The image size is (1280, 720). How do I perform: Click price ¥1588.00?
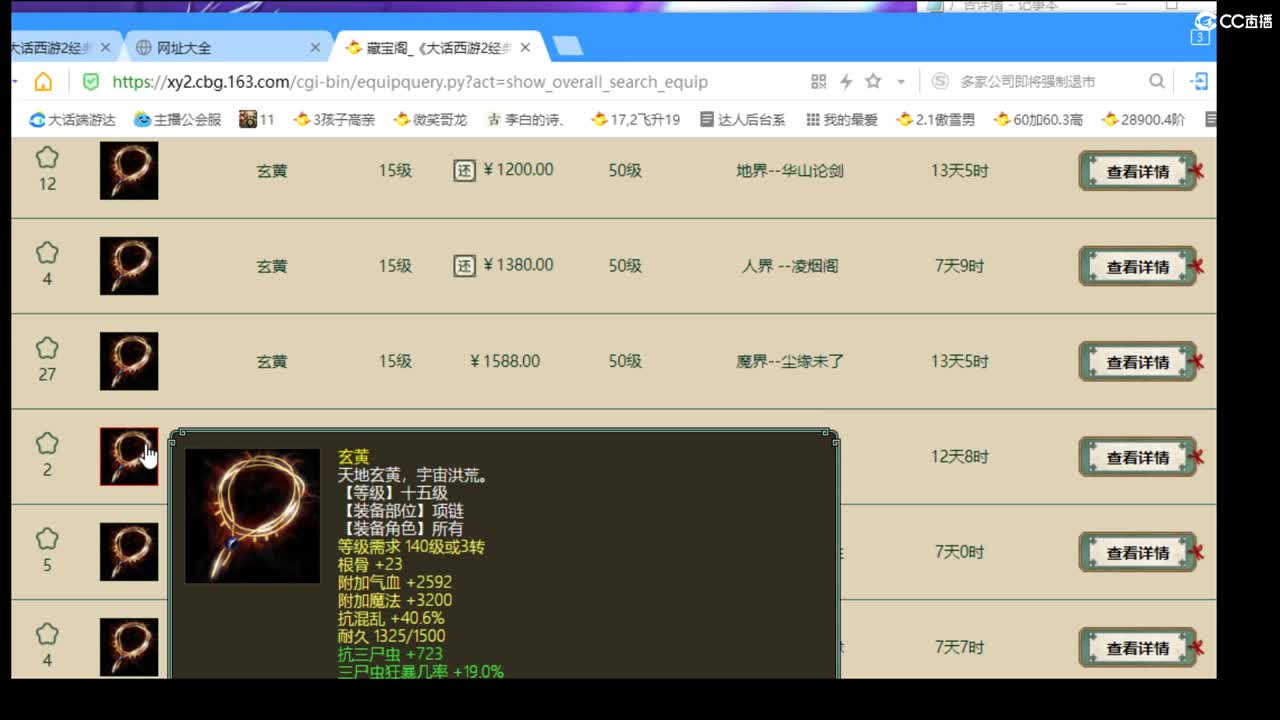click(x=505, y=361)
